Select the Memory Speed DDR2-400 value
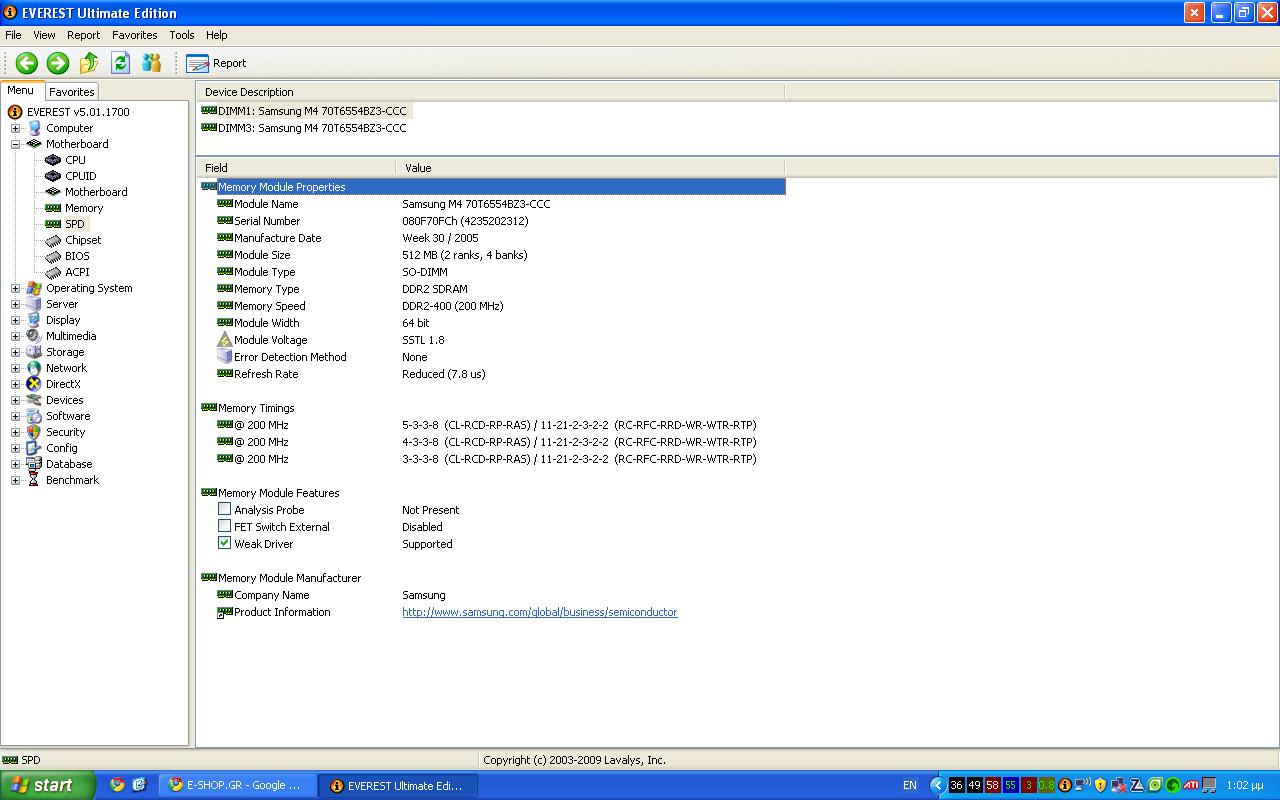The image size is (1280, 800). pyautogui.click(x=452, y=306)
